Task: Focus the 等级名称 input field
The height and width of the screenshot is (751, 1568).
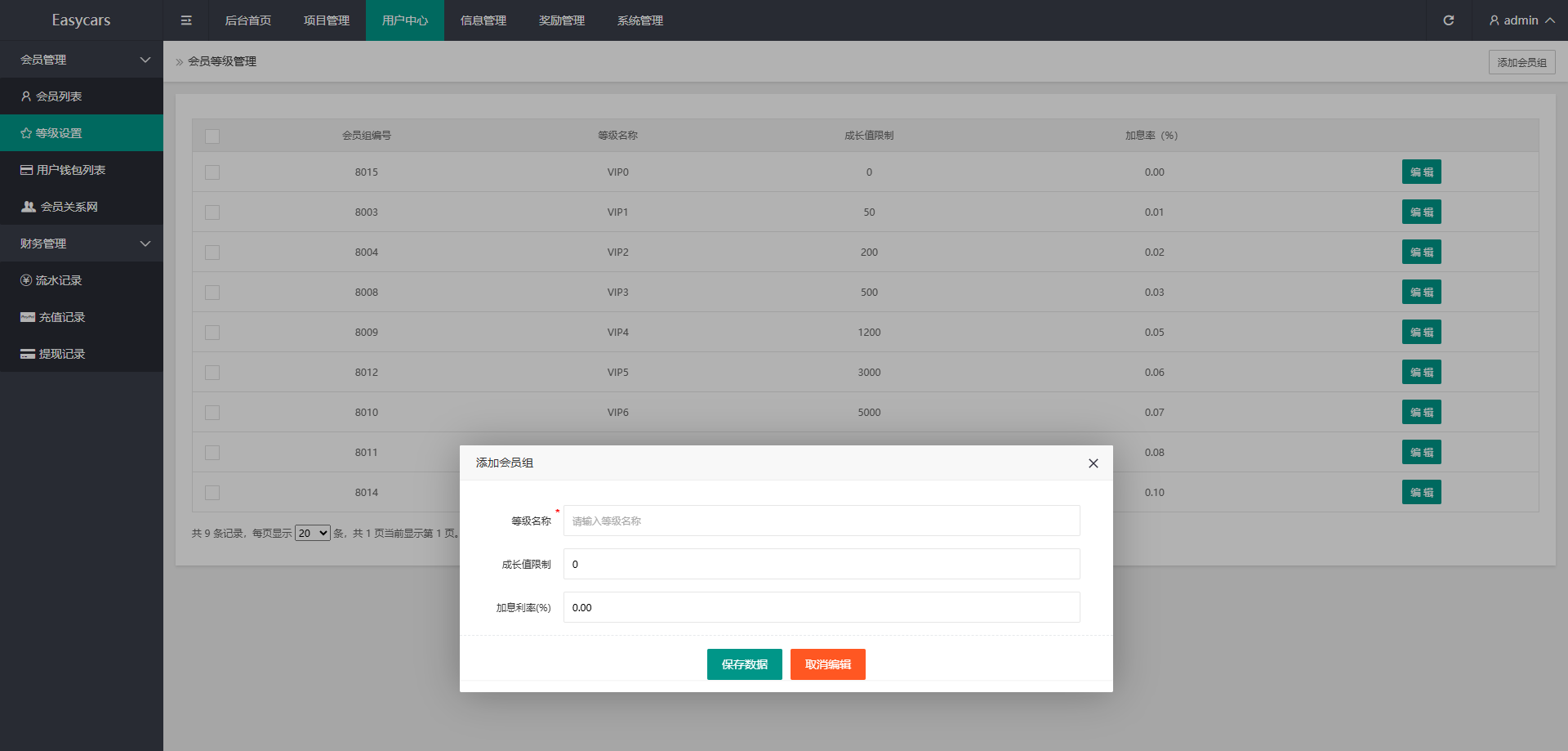Action: point(821,521)
